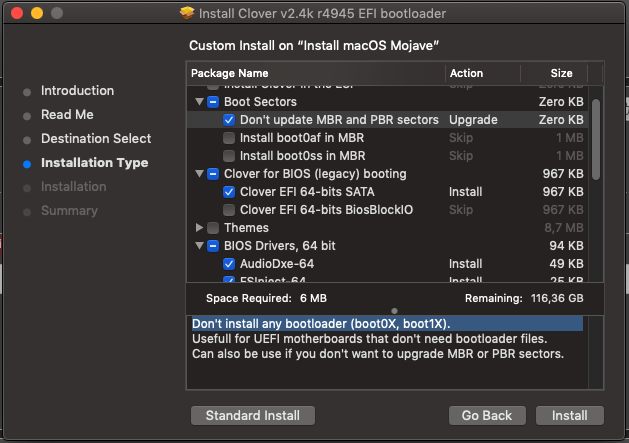Viewport: 629px width, 443px height.
Task: Click Remaining 116,36 GB text
Action: [524, 299]
